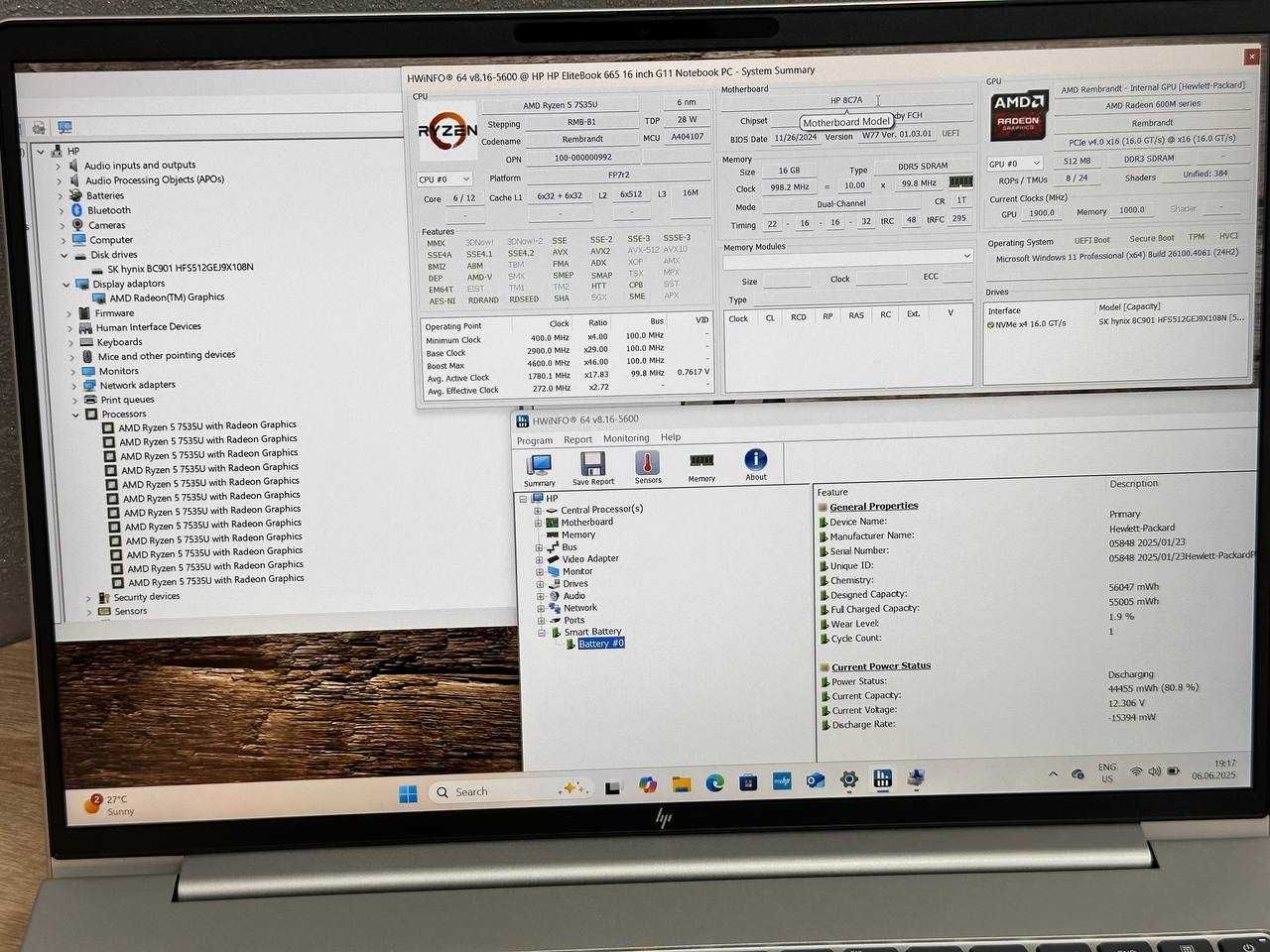
Task: Open the CPU #0 selector dropdown
Action: [x=444, y=179]
